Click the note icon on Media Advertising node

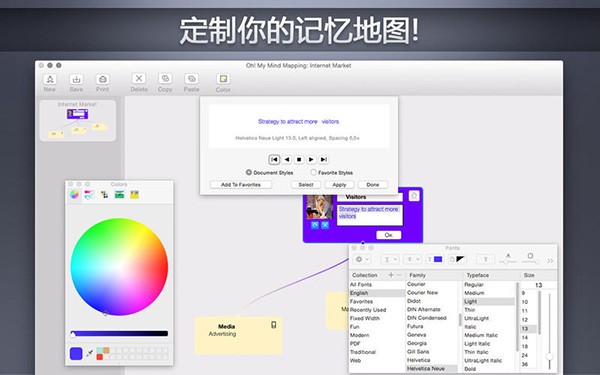[x=274, y=325]
